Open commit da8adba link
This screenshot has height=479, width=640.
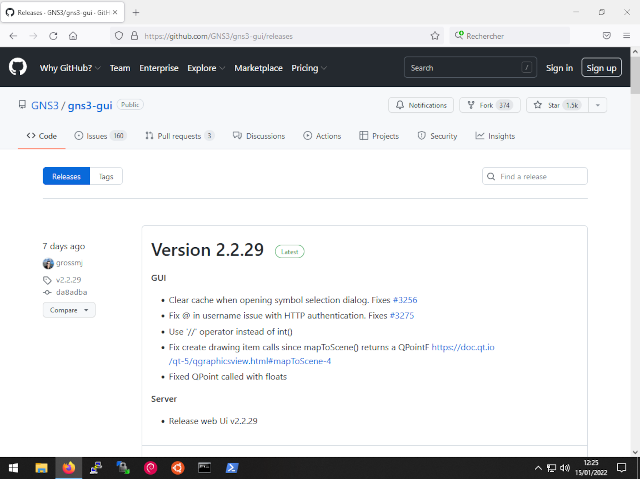[71, 292]
